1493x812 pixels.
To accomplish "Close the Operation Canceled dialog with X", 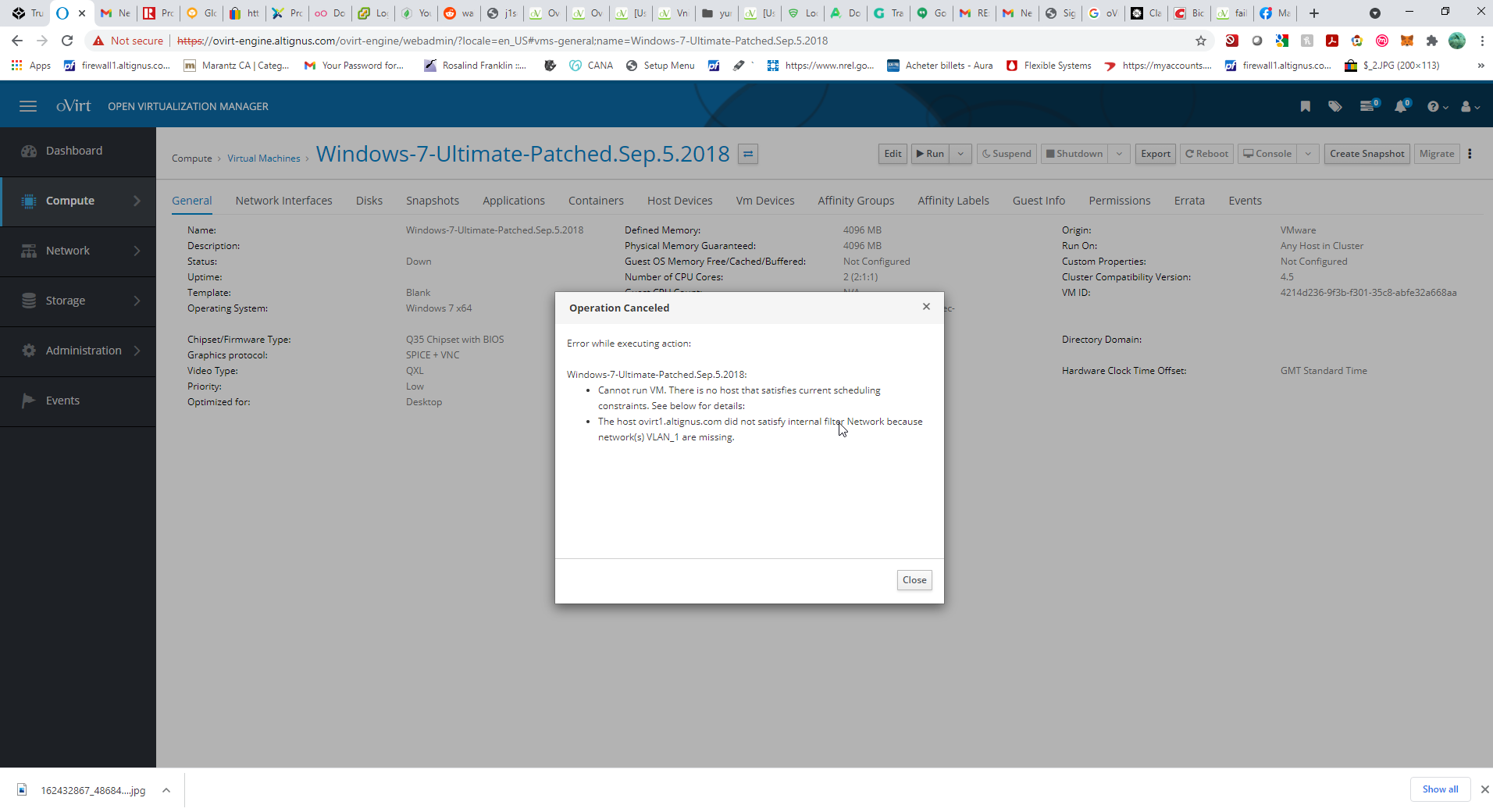I will [x=926, y=307].
